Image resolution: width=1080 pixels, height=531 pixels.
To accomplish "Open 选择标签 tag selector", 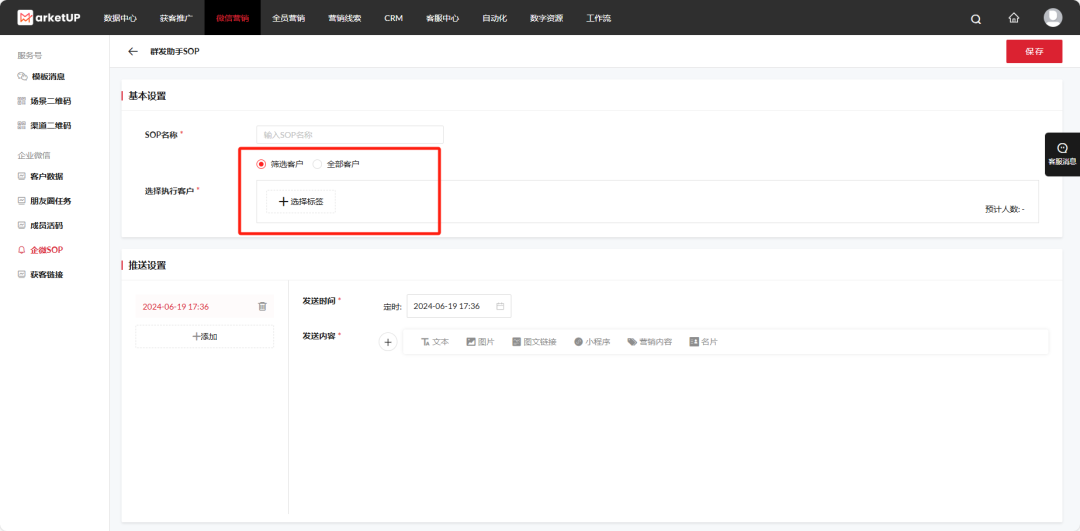I will pos(301,201).
